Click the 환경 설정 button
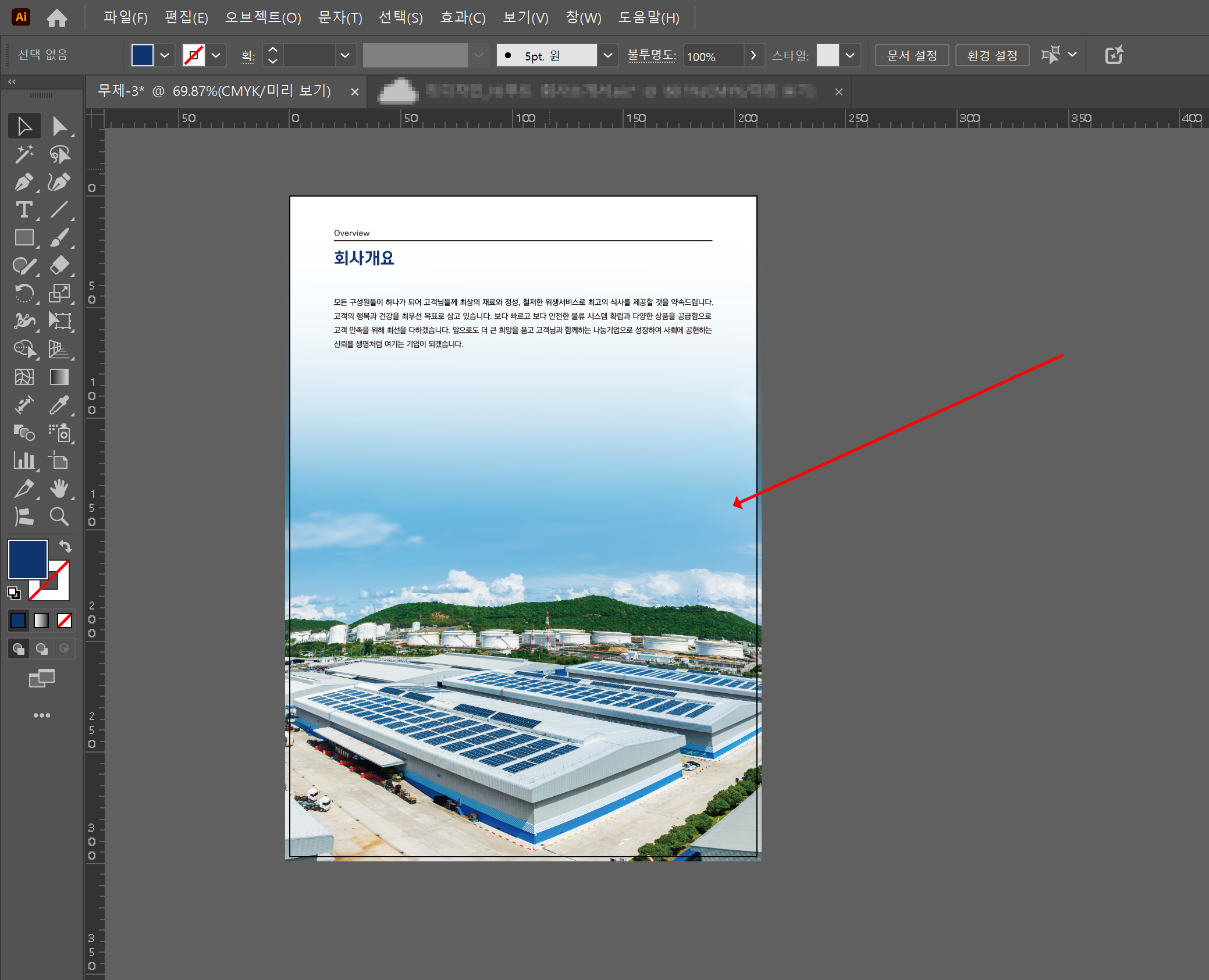The height and width of the screenshot is (980, 1209). pos(992,56)
